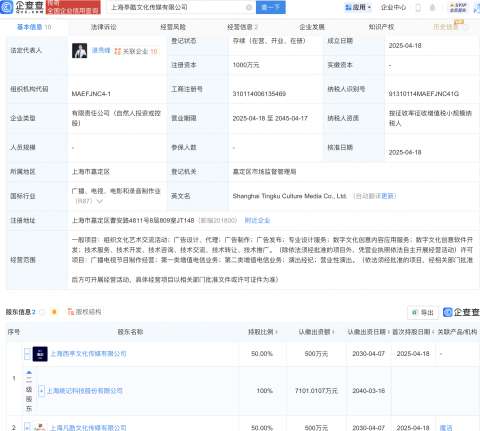
Task: Open the 应用 dropdown menu
Action: [358, 7]
